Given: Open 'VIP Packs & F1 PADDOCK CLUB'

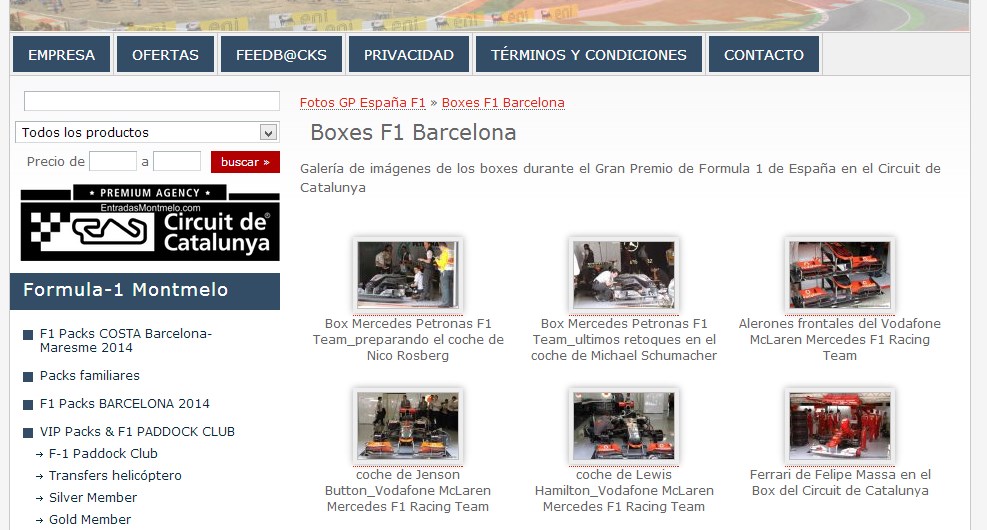Looking at the screenshot, I should (137, 432).
